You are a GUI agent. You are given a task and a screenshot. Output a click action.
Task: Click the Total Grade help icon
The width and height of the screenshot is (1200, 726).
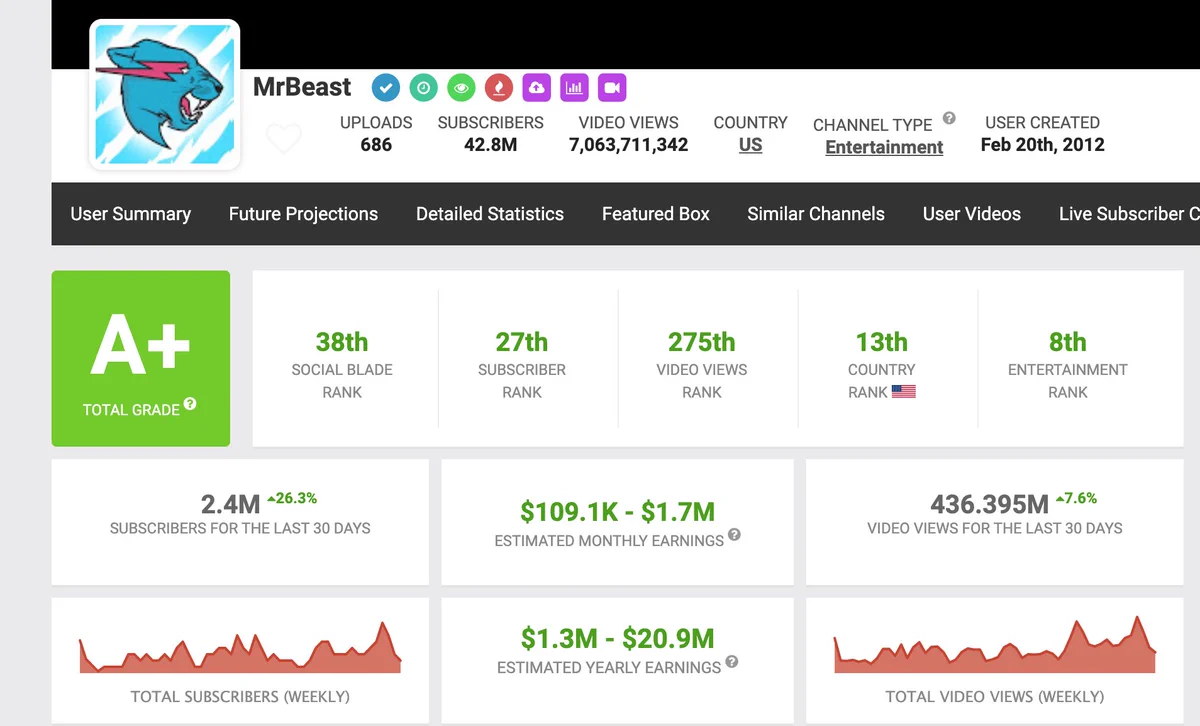coord(190,405)
